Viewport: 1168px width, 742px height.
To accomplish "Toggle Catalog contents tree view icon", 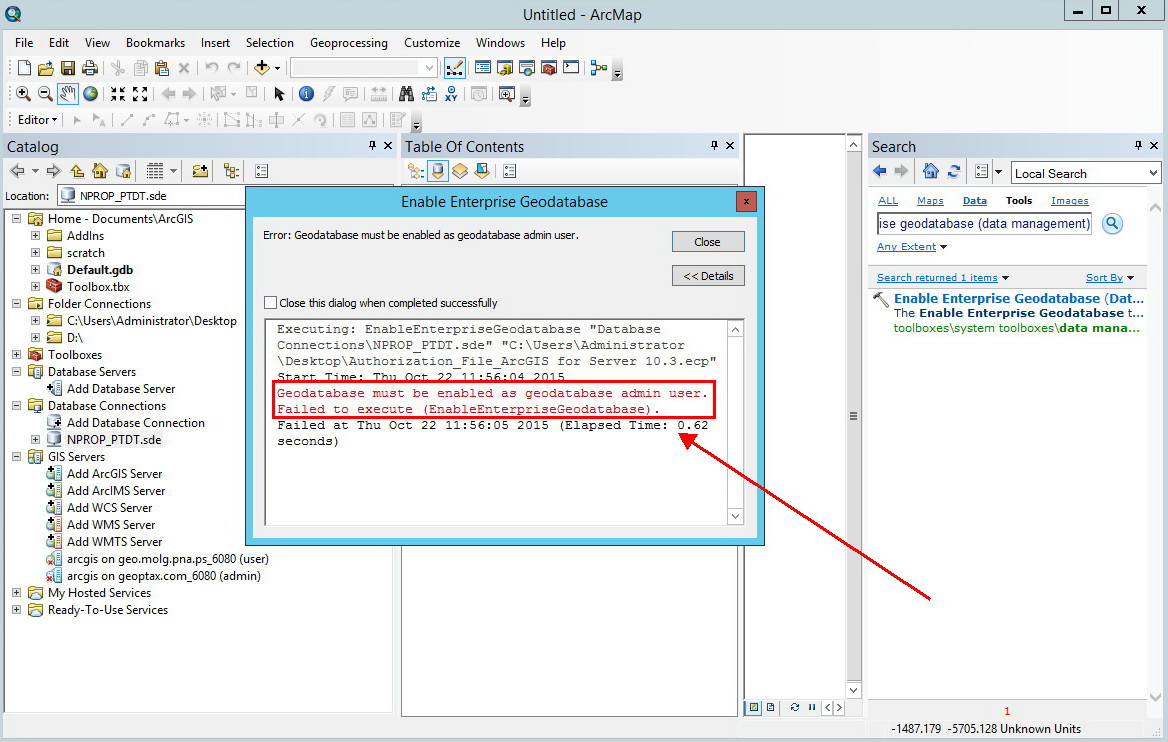I will pyautogui.click(x=231, y=171).
